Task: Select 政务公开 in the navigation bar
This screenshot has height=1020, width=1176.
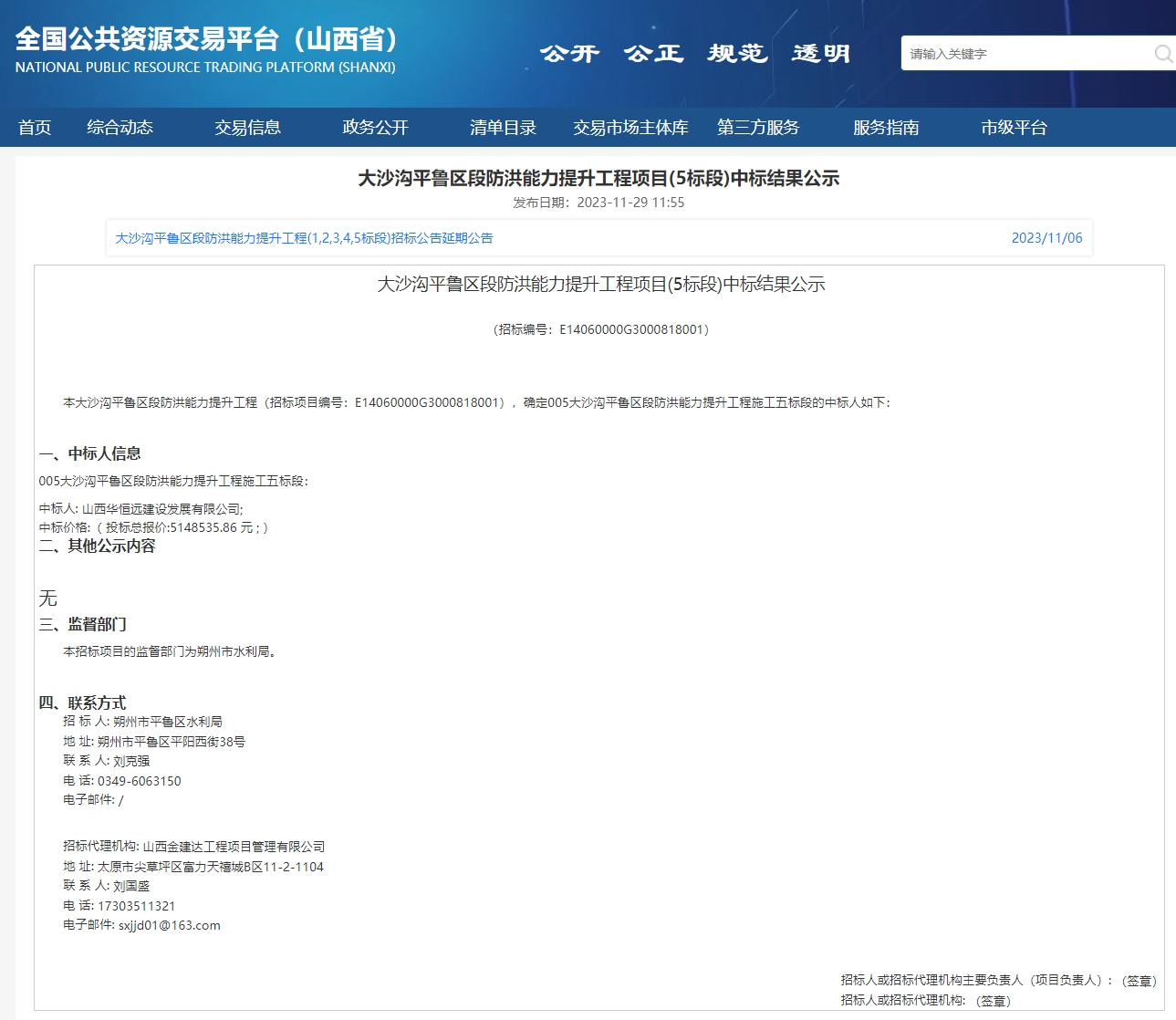Action: 375,128
